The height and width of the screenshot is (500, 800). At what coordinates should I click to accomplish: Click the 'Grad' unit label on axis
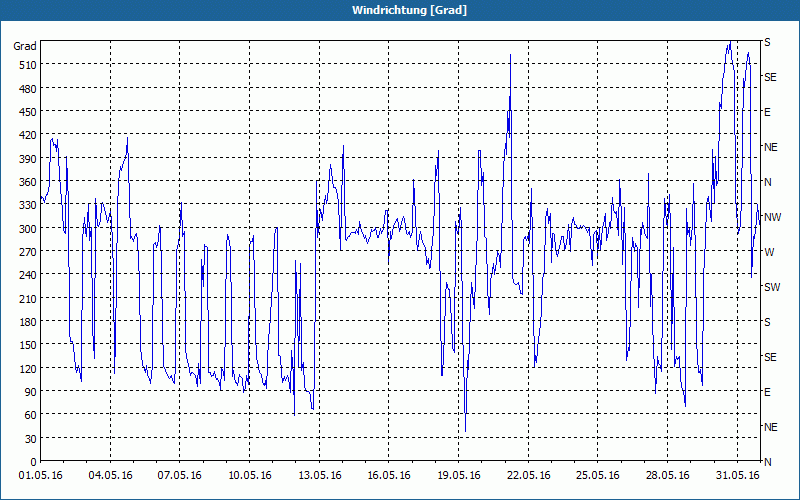click(24, 46)
